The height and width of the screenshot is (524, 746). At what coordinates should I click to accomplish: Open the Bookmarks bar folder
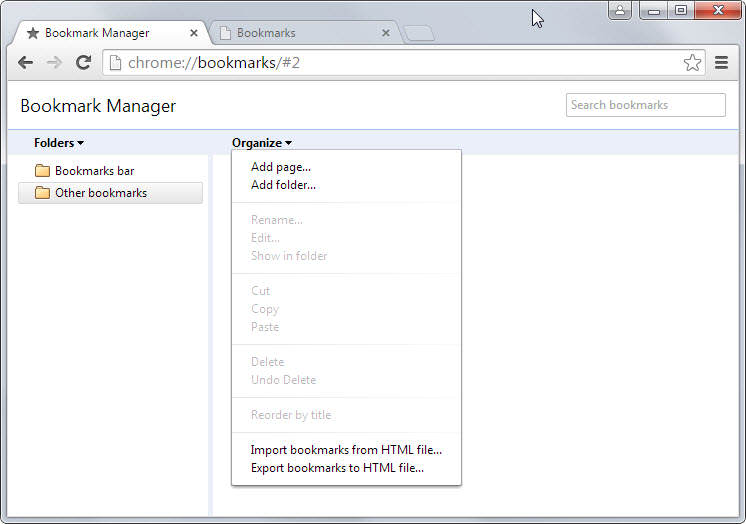coord(94,171)
